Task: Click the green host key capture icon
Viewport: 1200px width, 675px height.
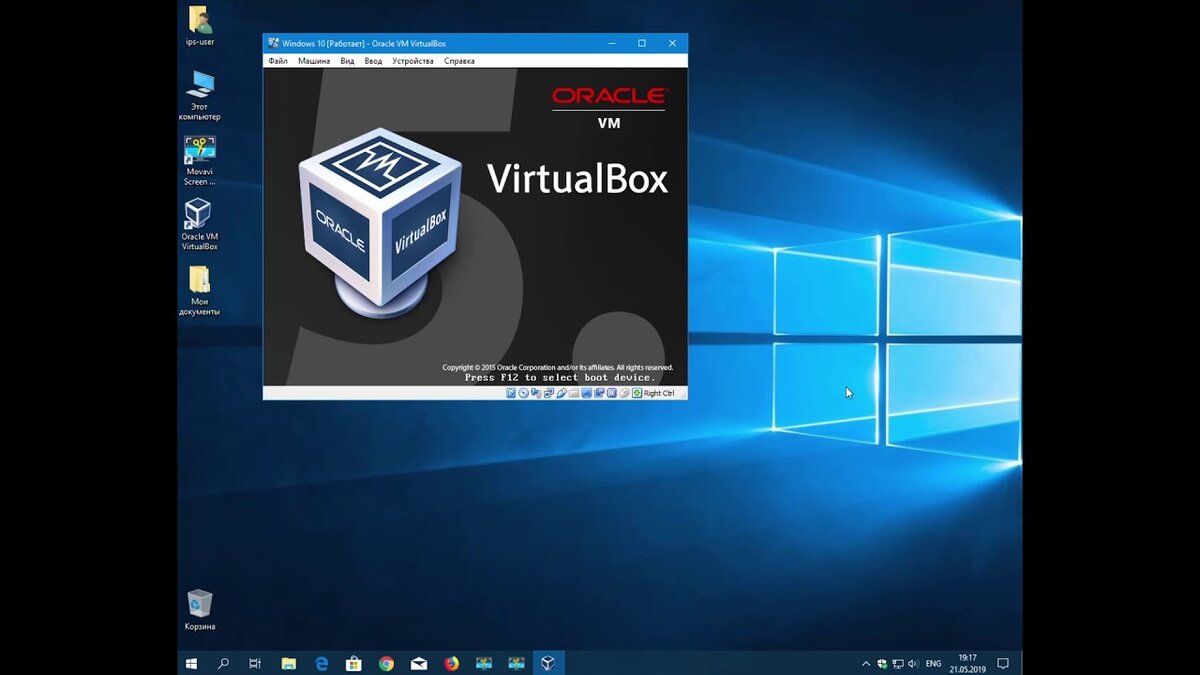Action: [x=637, y=393]
